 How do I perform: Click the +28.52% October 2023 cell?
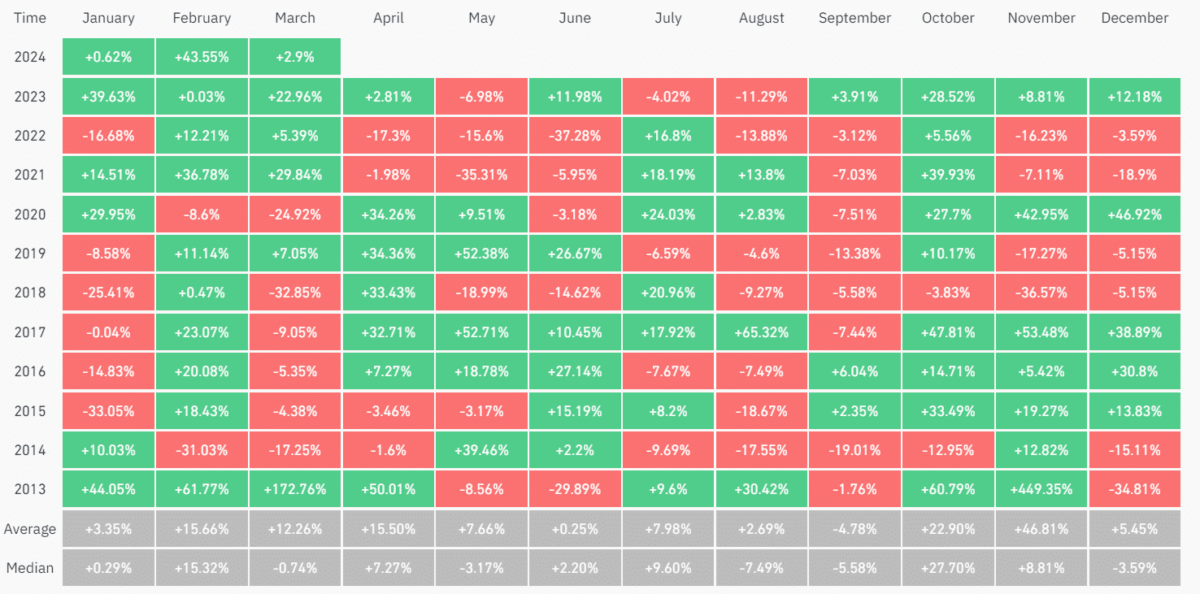point(947,97)
